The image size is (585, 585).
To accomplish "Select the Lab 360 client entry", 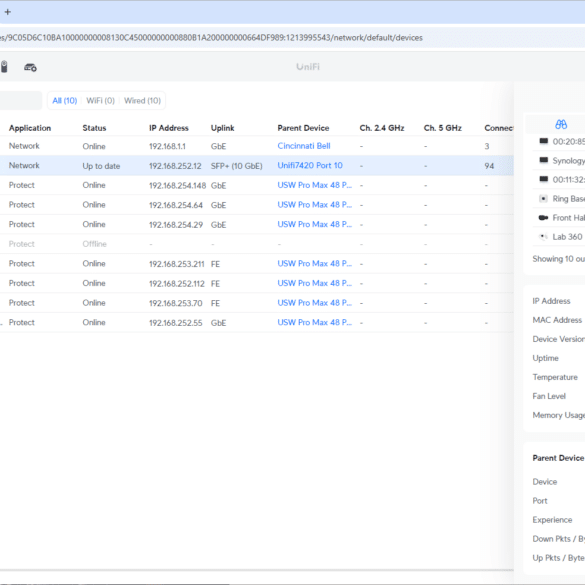I will pyautogui.click(x=559, y=237).
